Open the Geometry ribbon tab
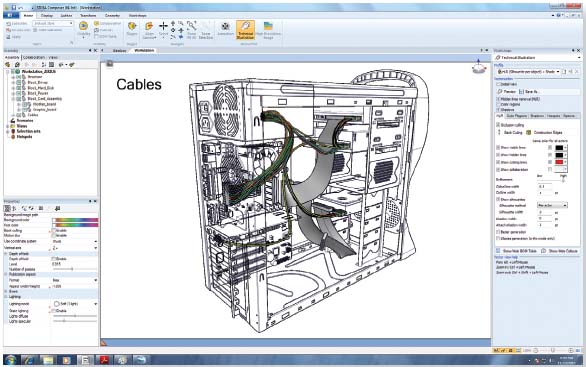This screenshot has height=367, width=586. (112, 15)
